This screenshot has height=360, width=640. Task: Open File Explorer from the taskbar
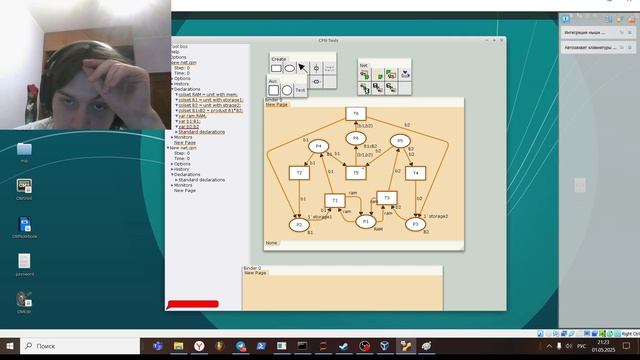[x=178, y=346]
